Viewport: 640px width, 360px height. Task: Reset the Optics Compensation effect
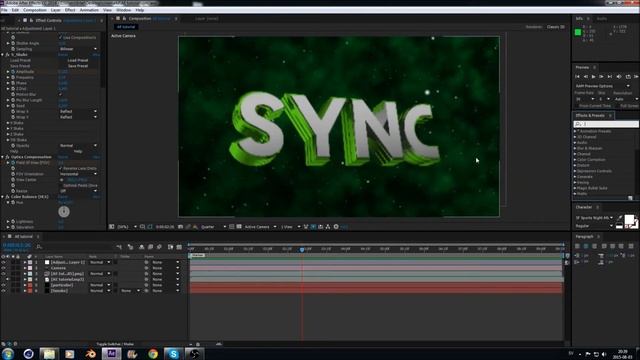pyautogui.click(x=63, y=157)
